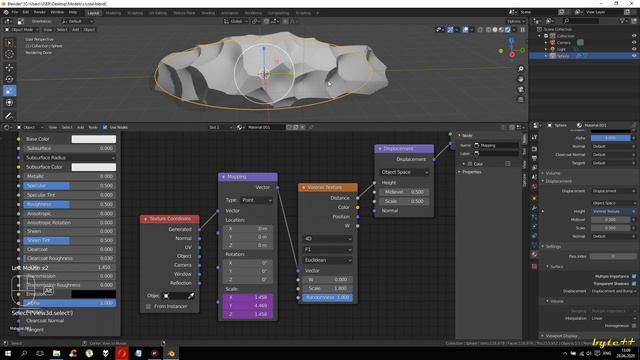640x360 pixels.
Task: Open the viewport Options button
Action: pyautogui.click(x=516, y=21)
